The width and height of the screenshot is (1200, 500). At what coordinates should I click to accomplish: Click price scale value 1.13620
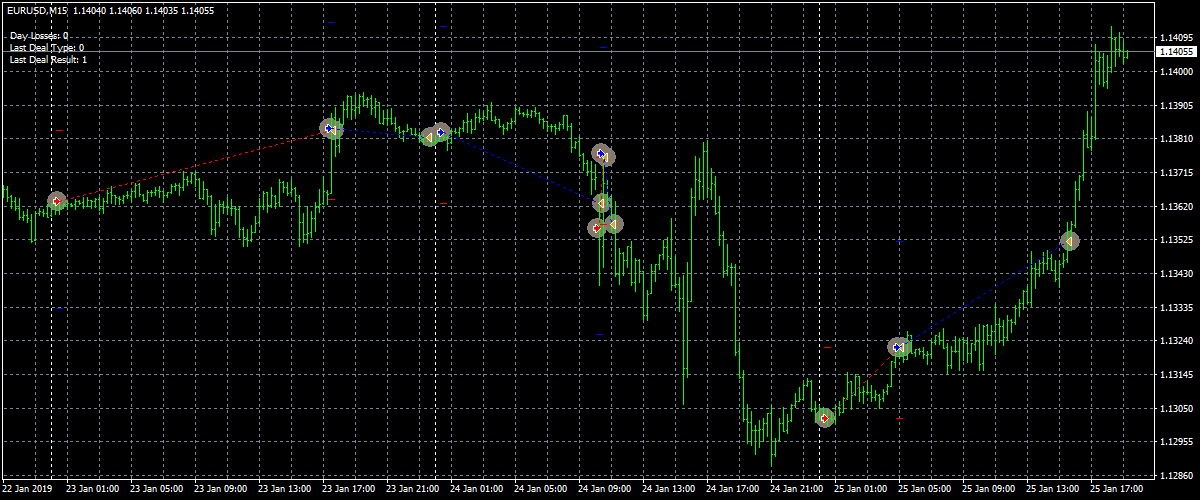1177,207
